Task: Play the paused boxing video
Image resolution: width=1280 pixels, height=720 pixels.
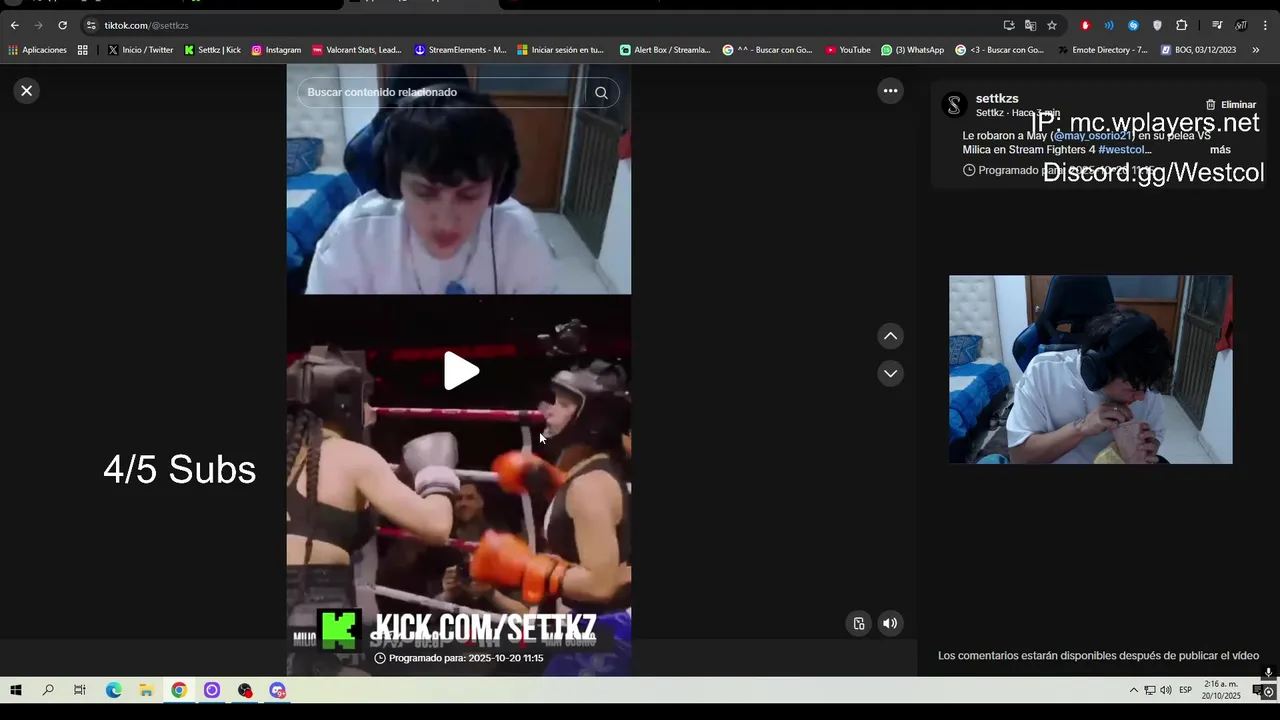Action: (x=461, y=371)
